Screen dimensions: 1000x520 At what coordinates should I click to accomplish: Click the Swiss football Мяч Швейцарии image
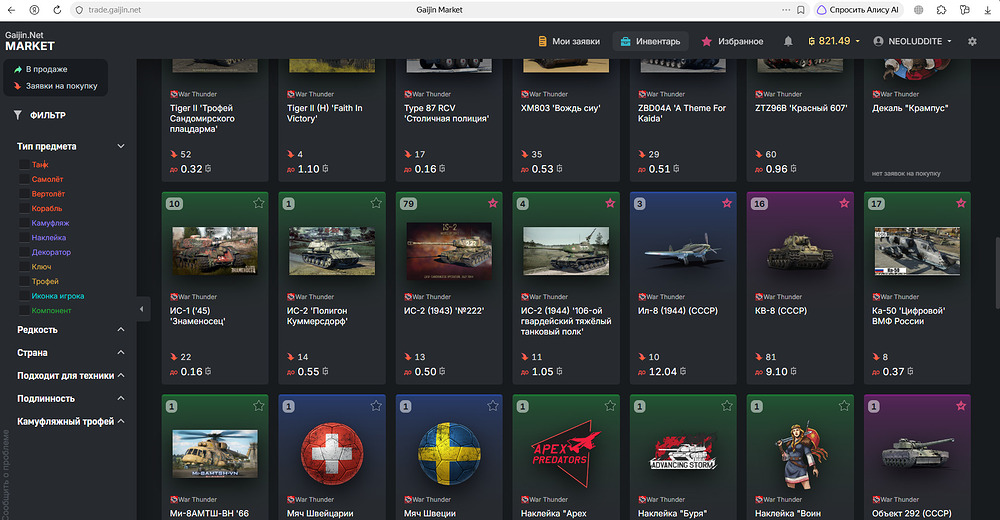coord(332,454)
